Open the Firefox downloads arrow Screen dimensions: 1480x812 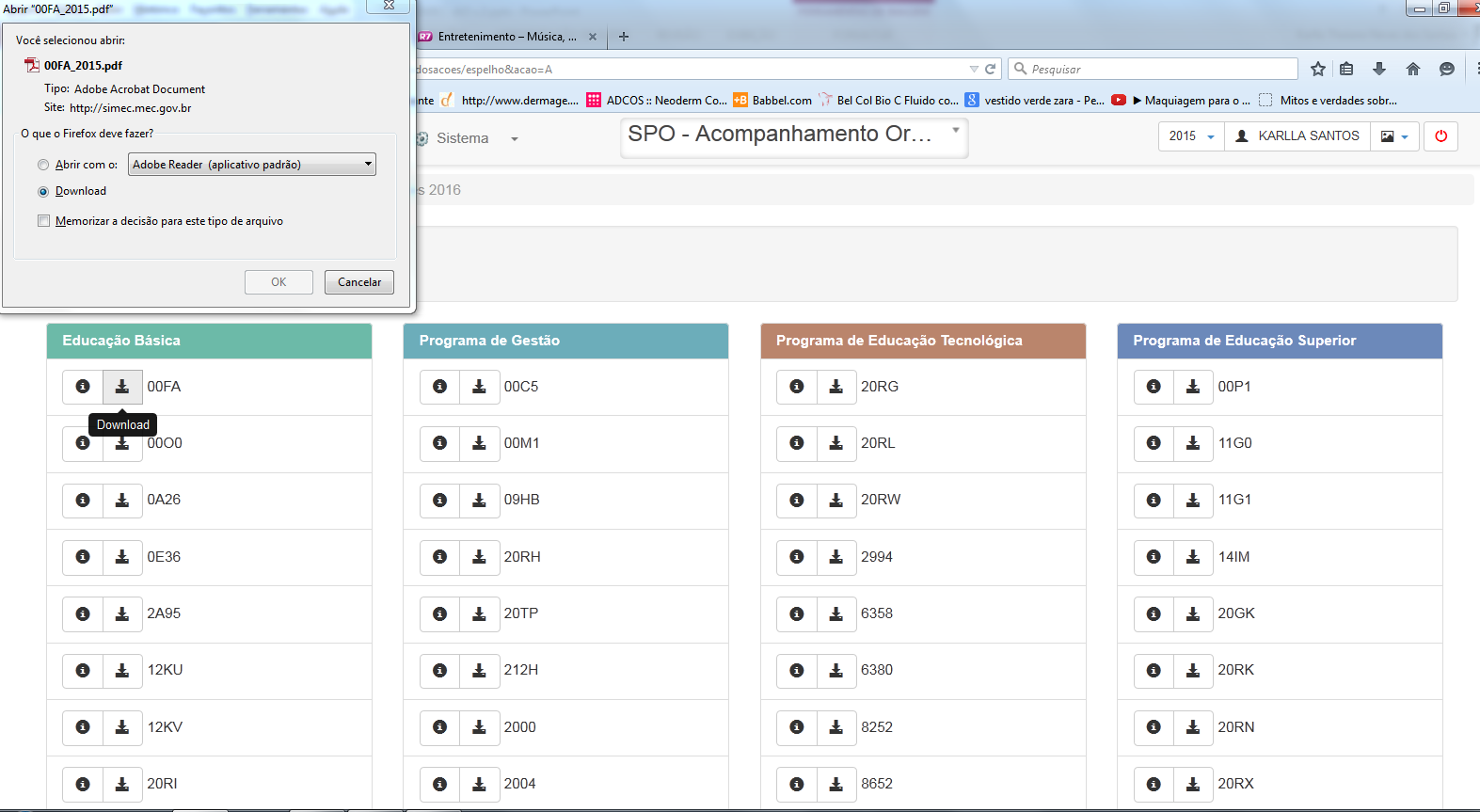tap(1379, 69)
